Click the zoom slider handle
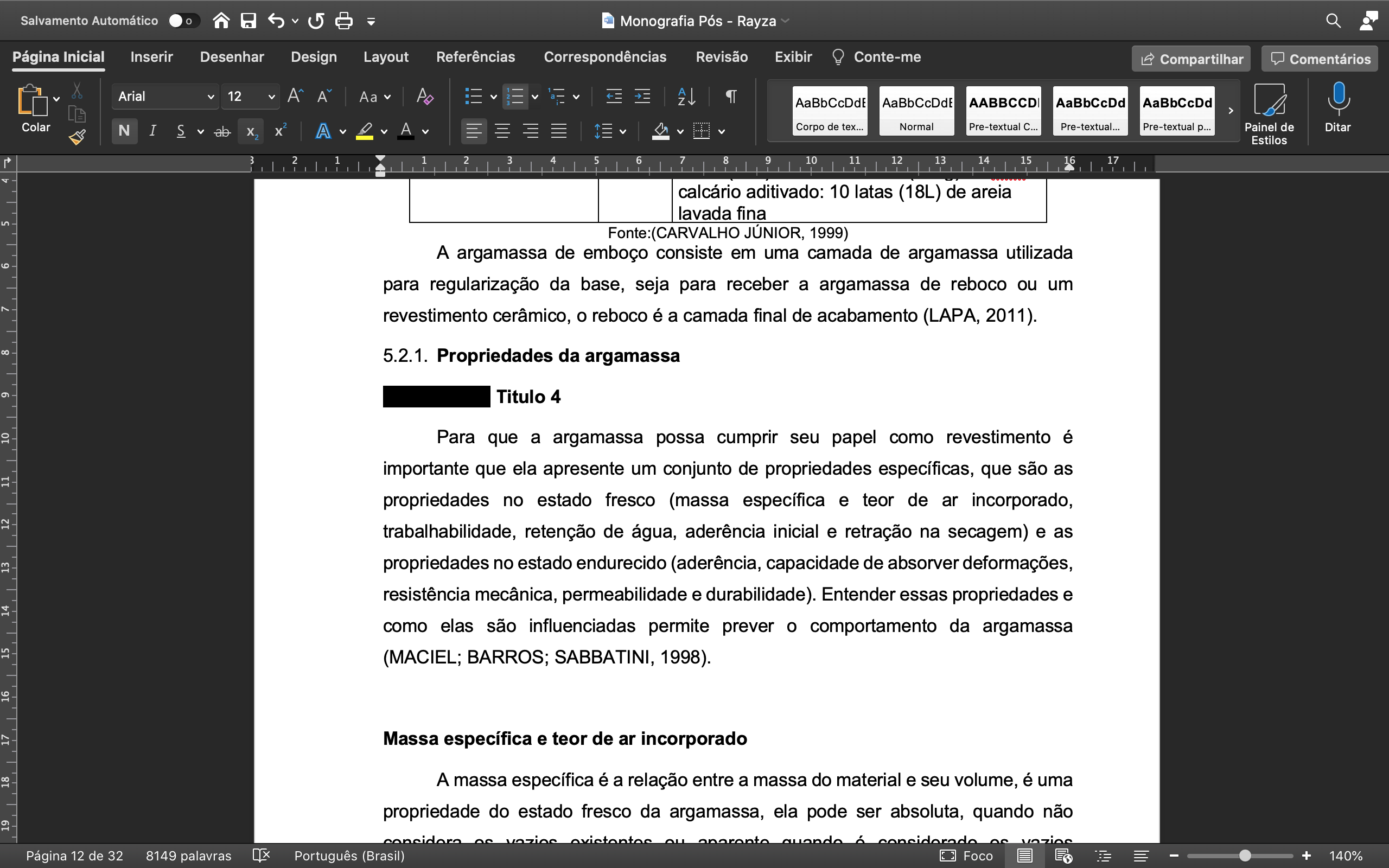The image size is (1389, 868). [x=1244, y=856]
